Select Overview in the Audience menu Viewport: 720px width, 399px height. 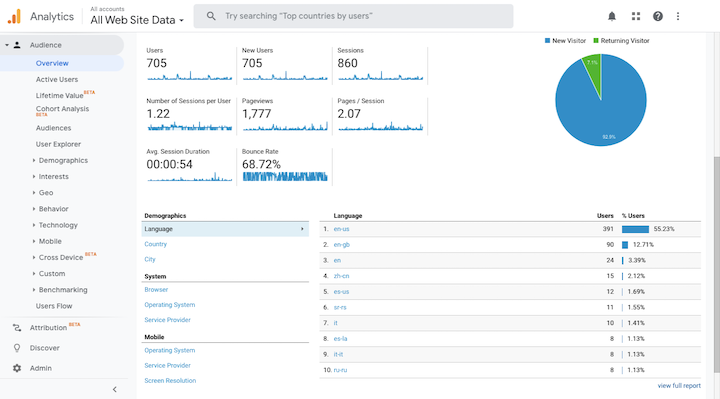tap(52, 63)
